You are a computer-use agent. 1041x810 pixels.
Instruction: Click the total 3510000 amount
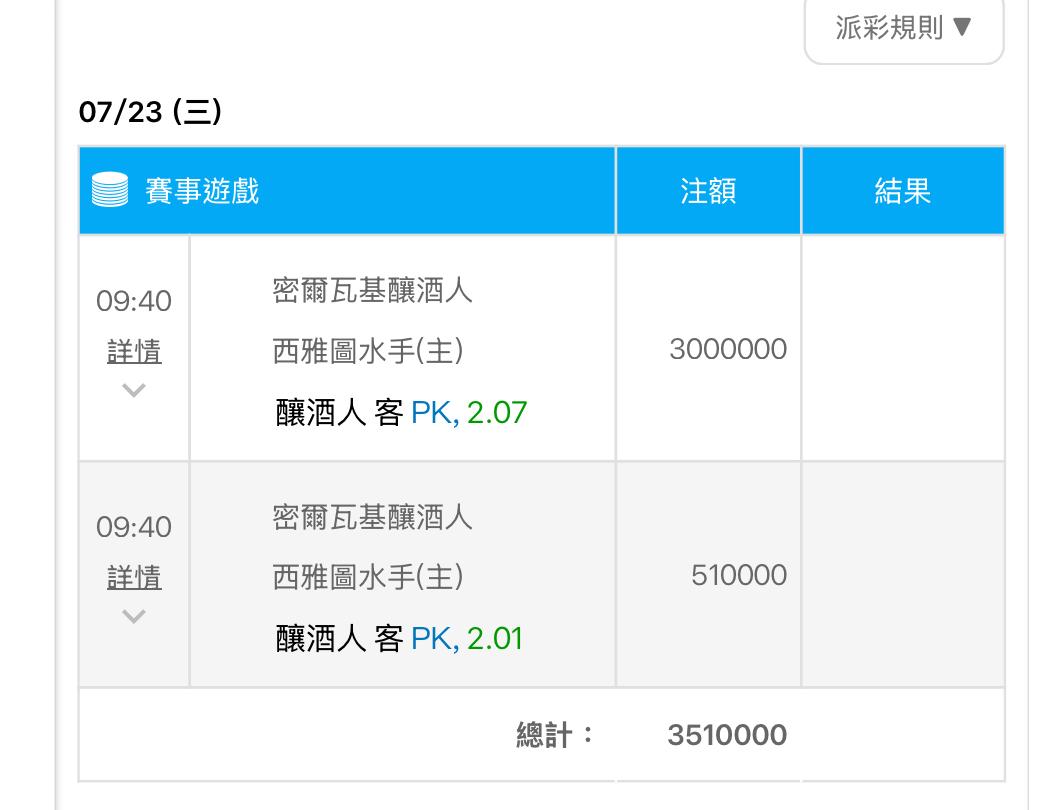pos(727,735)
